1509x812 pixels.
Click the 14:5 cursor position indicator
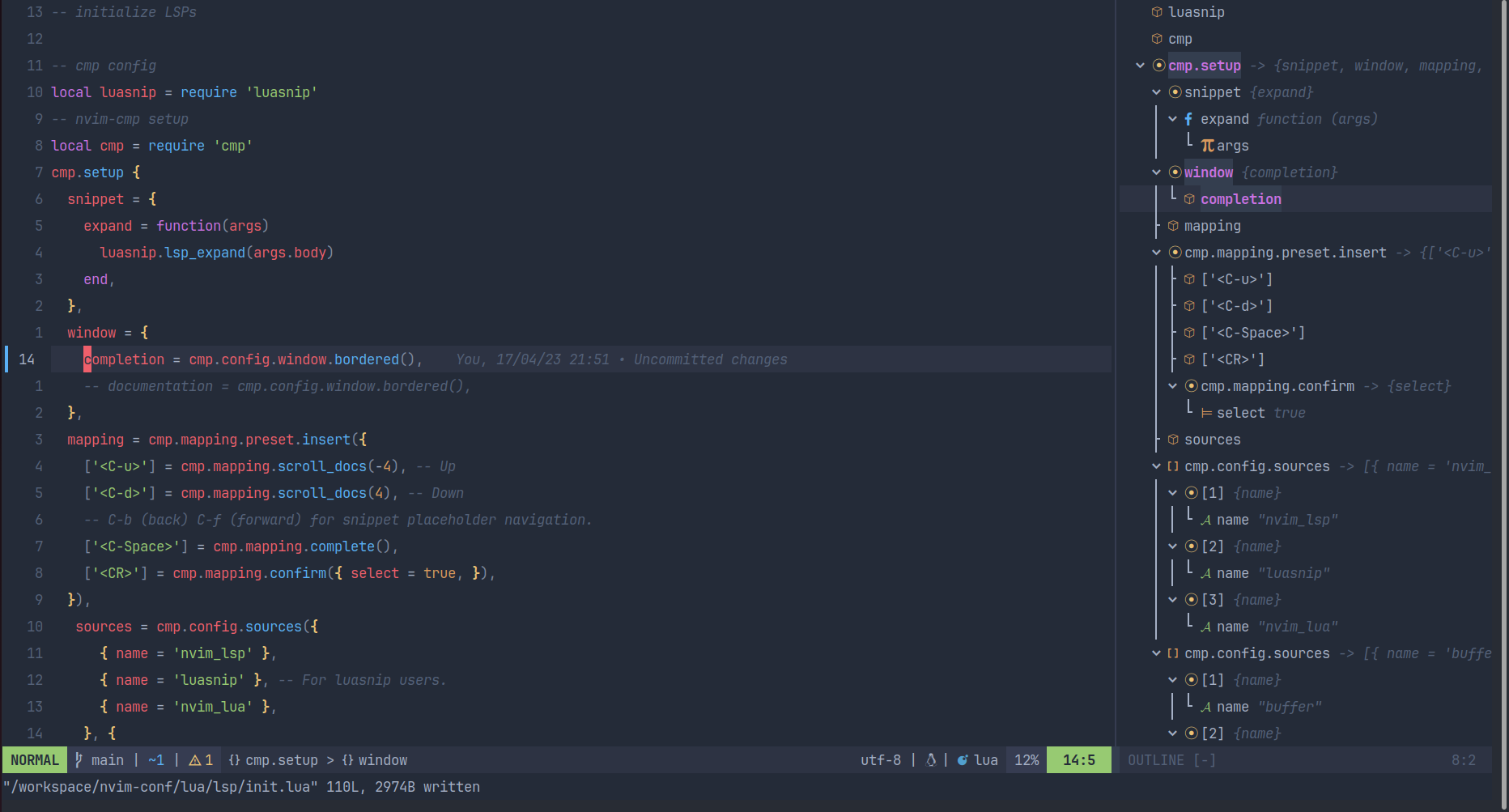[1078, 759]
